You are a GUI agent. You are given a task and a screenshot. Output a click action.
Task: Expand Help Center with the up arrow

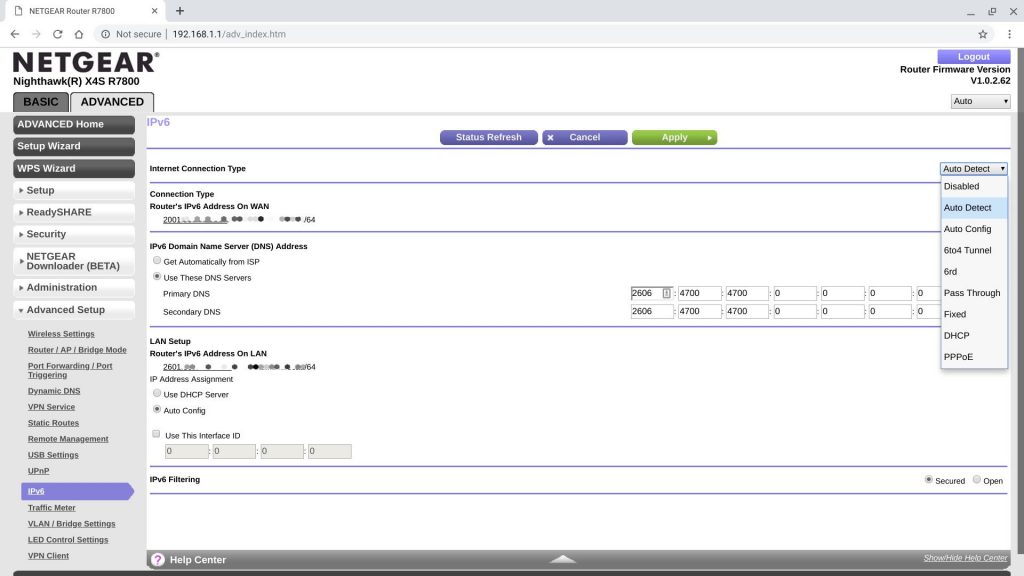[562, 559]
